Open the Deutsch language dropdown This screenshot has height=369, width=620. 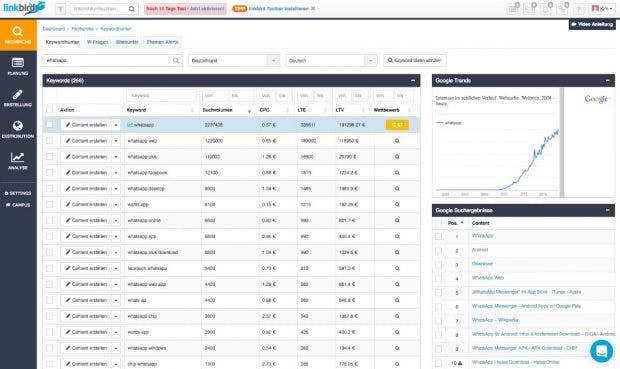[x=331, y=61]
